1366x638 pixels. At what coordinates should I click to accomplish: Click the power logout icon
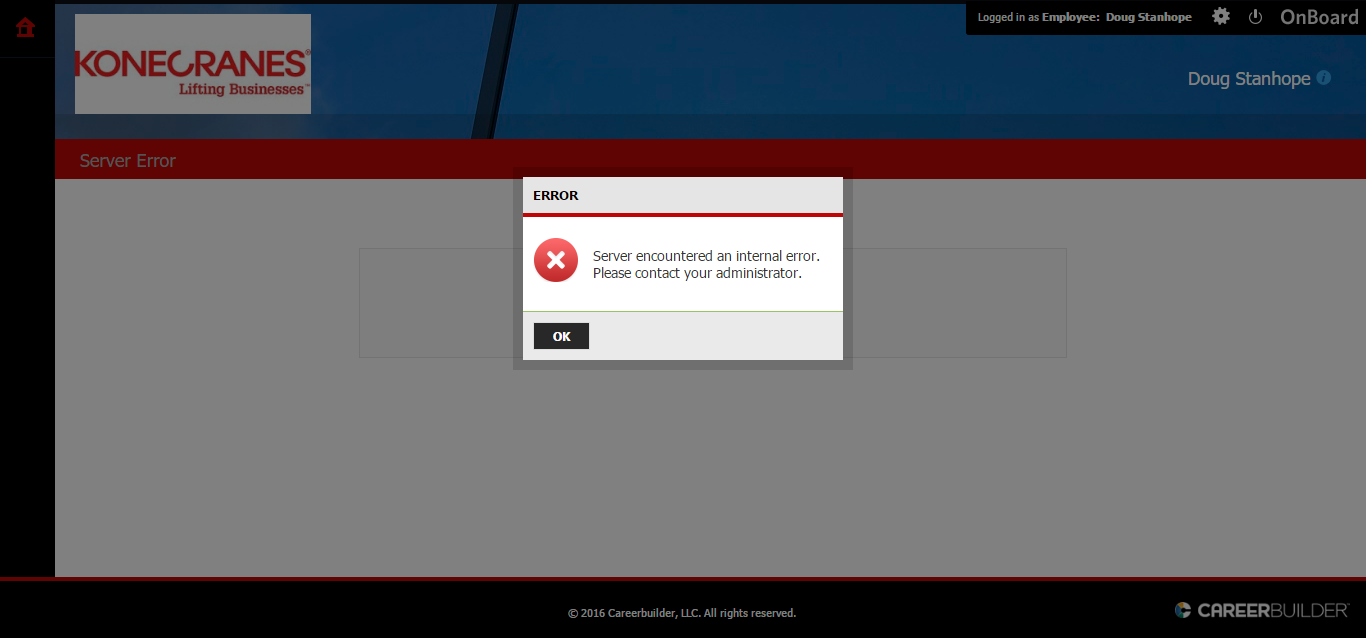point(1256,17)
